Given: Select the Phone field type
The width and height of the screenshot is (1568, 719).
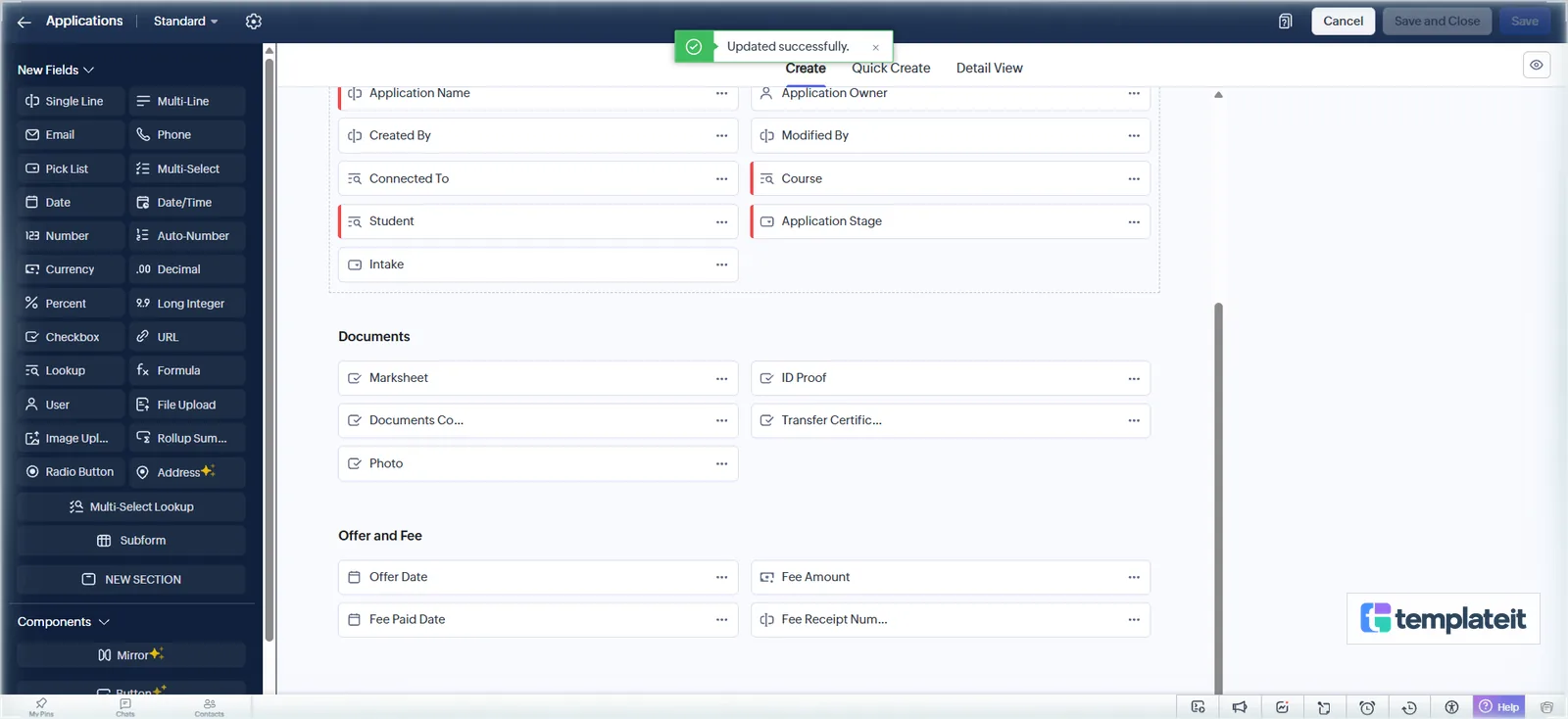Looking at the screenshot, I should 187,135.
